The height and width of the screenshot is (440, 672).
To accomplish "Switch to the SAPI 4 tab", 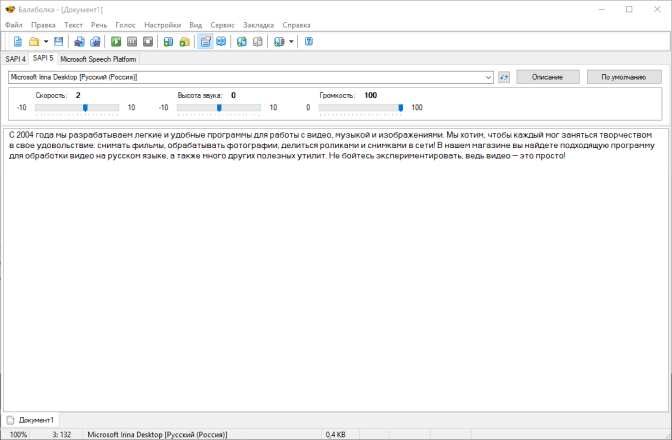I will point(15,59).
